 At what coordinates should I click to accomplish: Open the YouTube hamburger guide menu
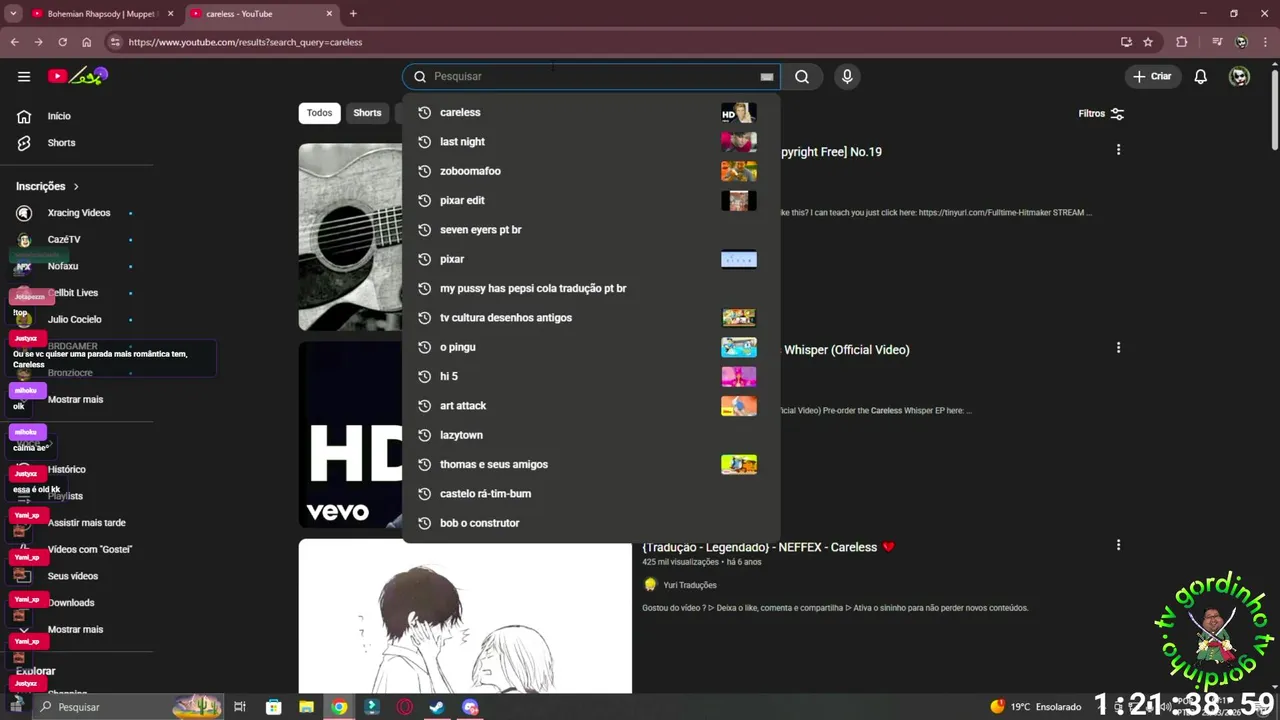(24, 76)
